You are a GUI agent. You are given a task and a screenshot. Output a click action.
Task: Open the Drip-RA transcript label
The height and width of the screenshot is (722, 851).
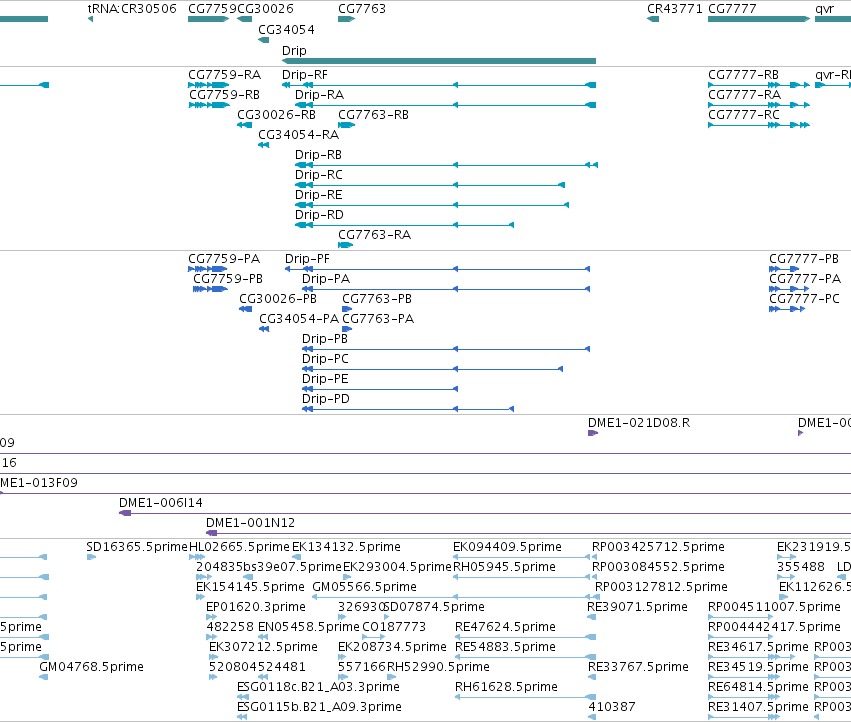(x=319, y=94)
